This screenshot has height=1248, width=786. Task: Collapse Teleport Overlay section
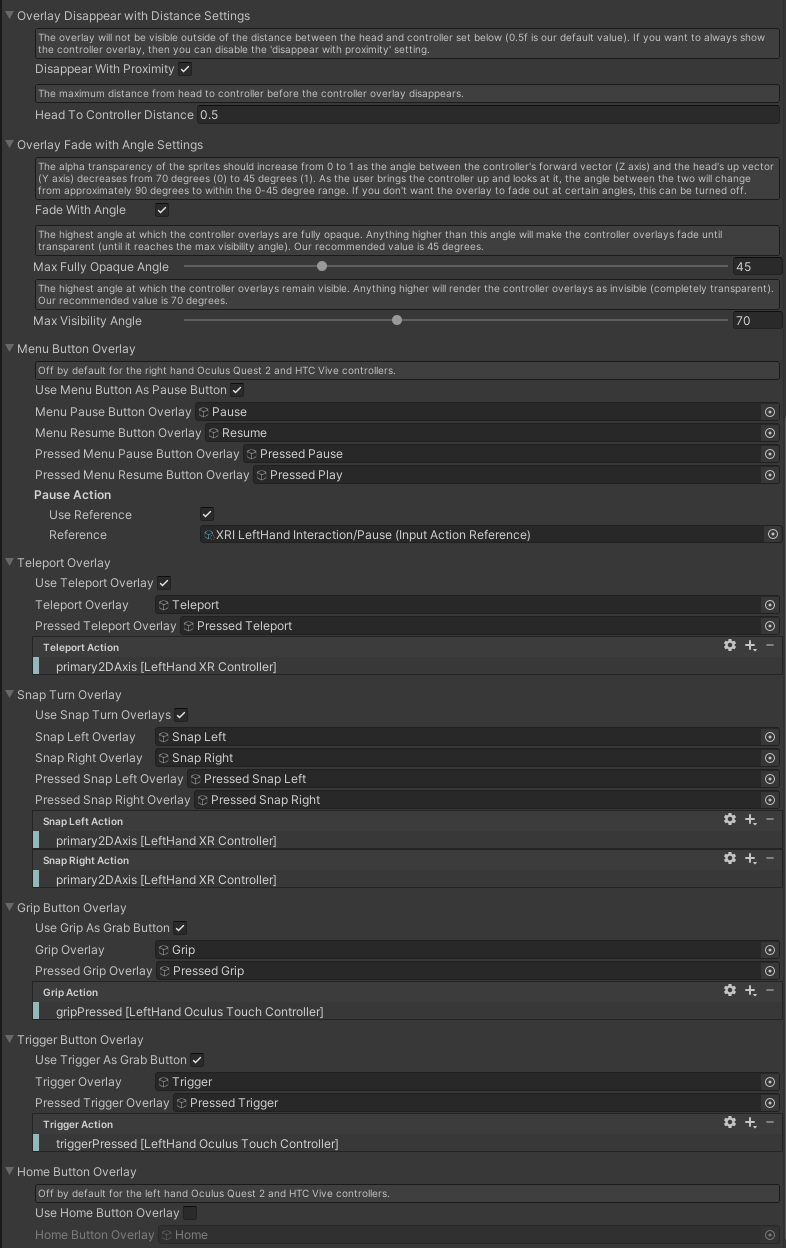(9, 563)
